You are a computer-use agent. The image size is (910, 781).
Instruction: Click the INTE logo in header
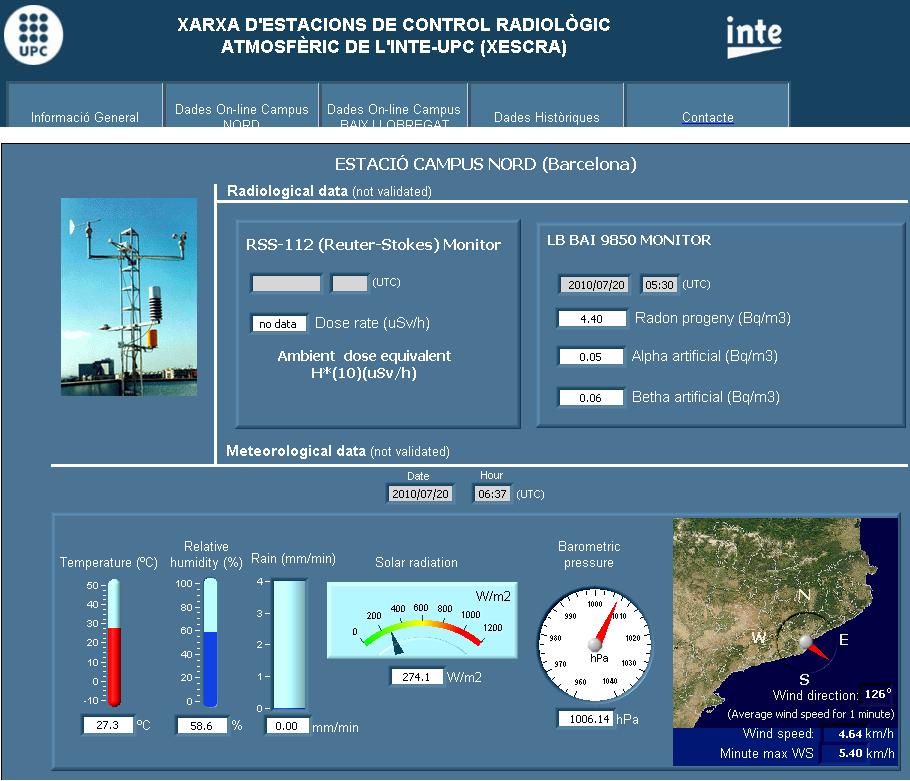click(x=753, y=36)
